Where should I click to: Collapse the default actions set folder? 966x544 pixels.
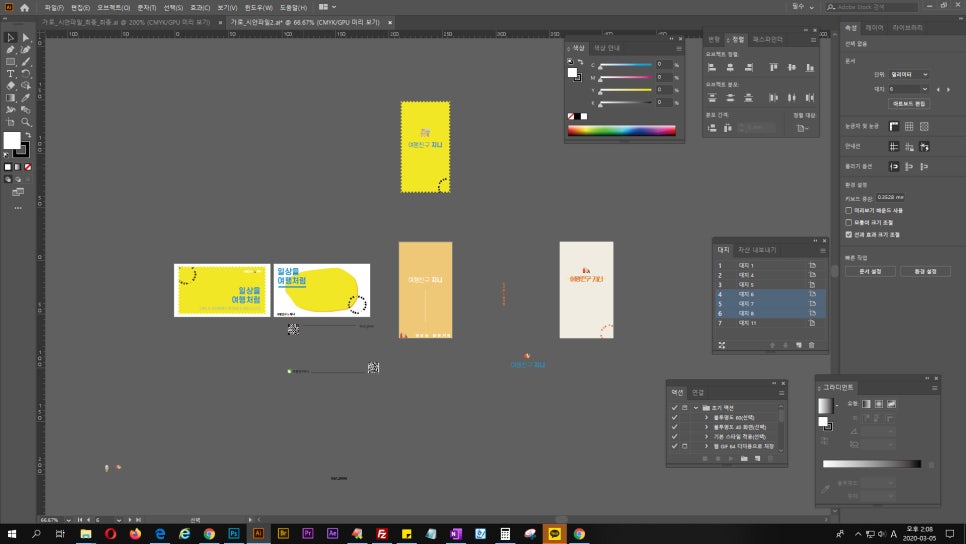696,408
